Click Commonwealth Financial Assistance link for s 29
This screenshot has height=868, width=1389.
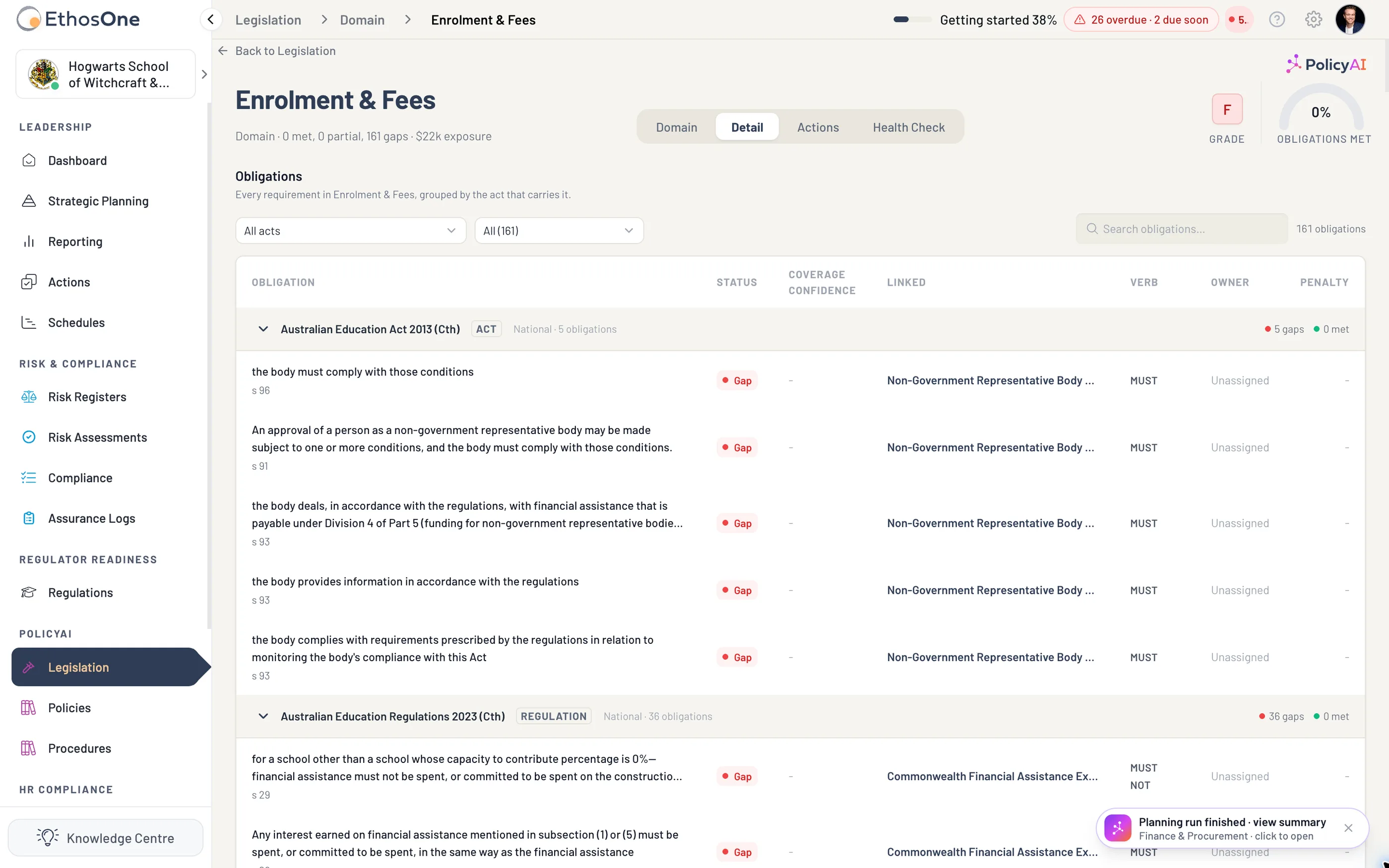click(x=992, y=776)
